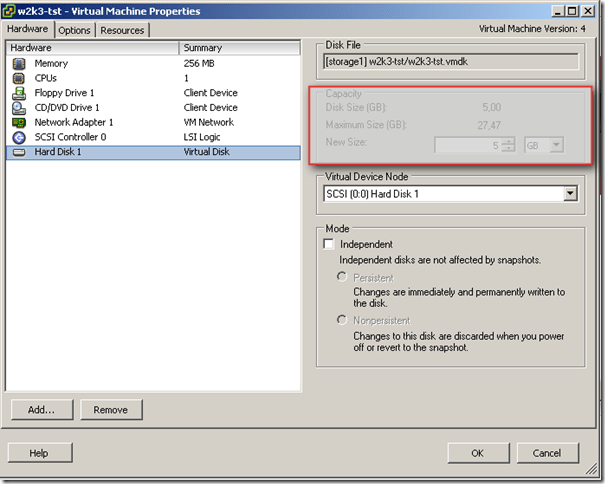
Task: Click the Hard Disk 1 icon
Action: pos(19,152)
